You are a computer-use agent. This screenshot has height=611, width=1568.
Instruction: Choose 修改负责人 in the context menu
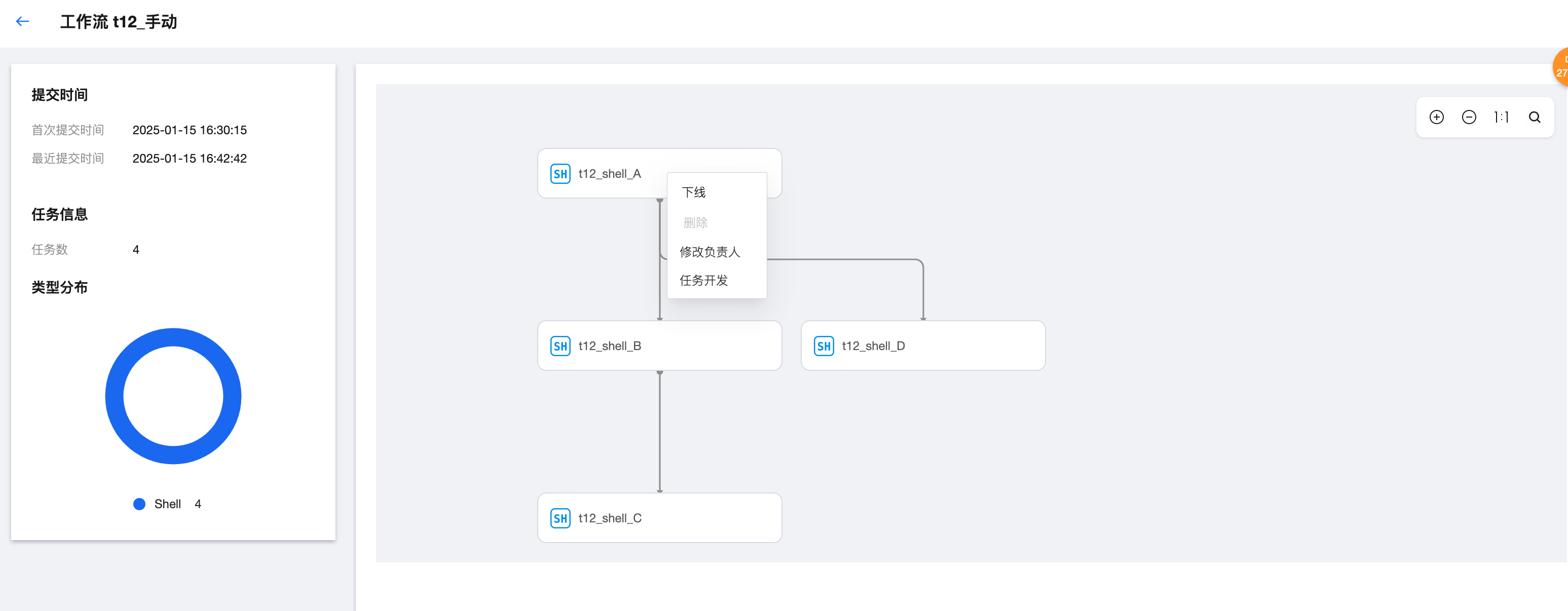tap(710, 252)
